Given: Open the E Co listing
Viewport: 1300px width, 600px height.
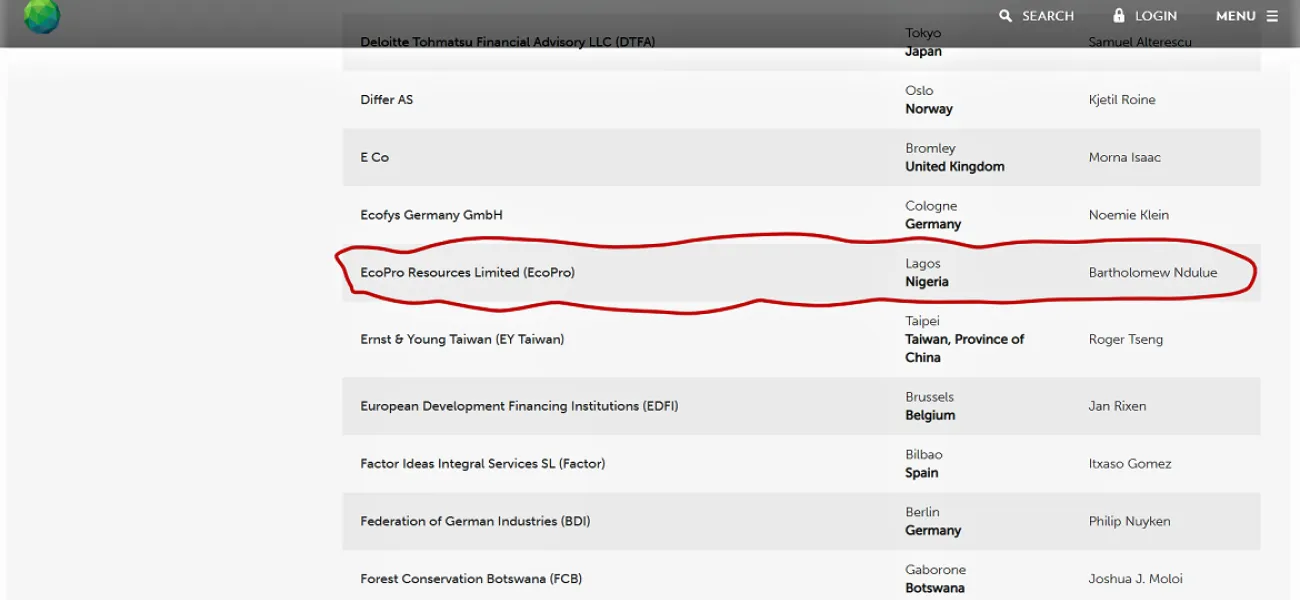Looking at the screenshot, I should pos(373,157).
